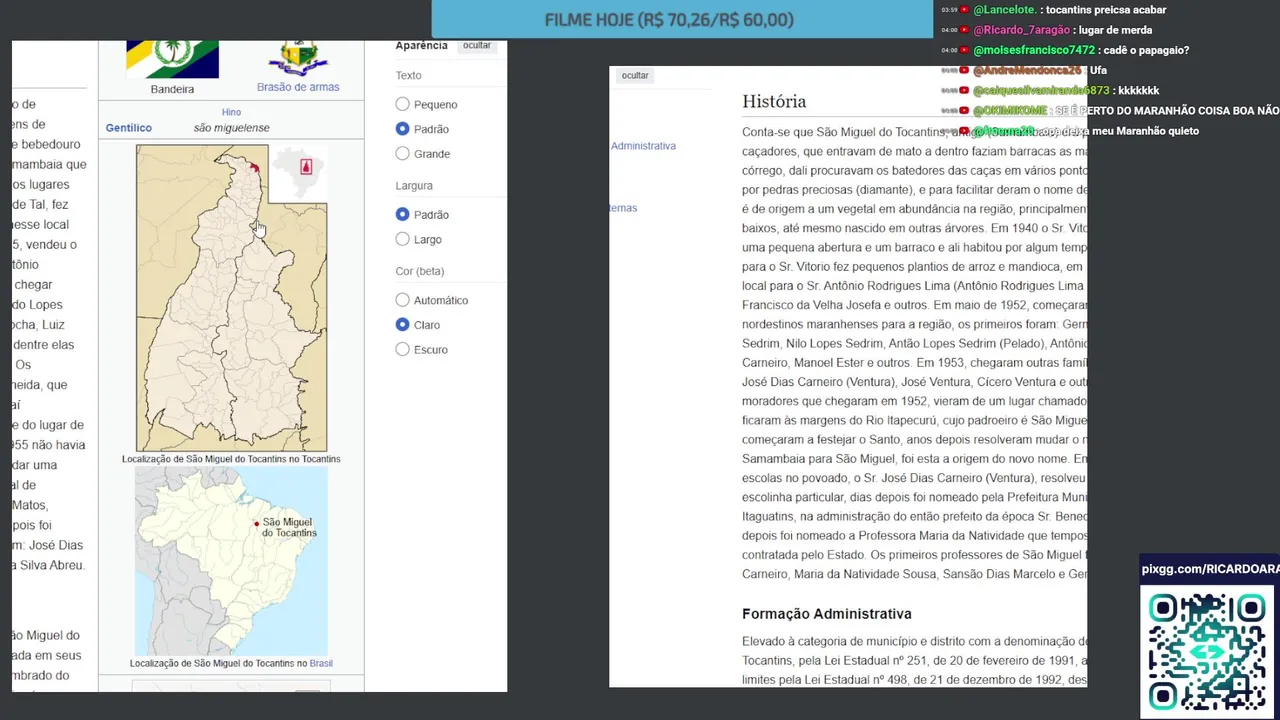Click Brazil inset locator icon on Tocantins map
Image resolution: width=1280 pixels, height=720 pixels.
[300, 172]
